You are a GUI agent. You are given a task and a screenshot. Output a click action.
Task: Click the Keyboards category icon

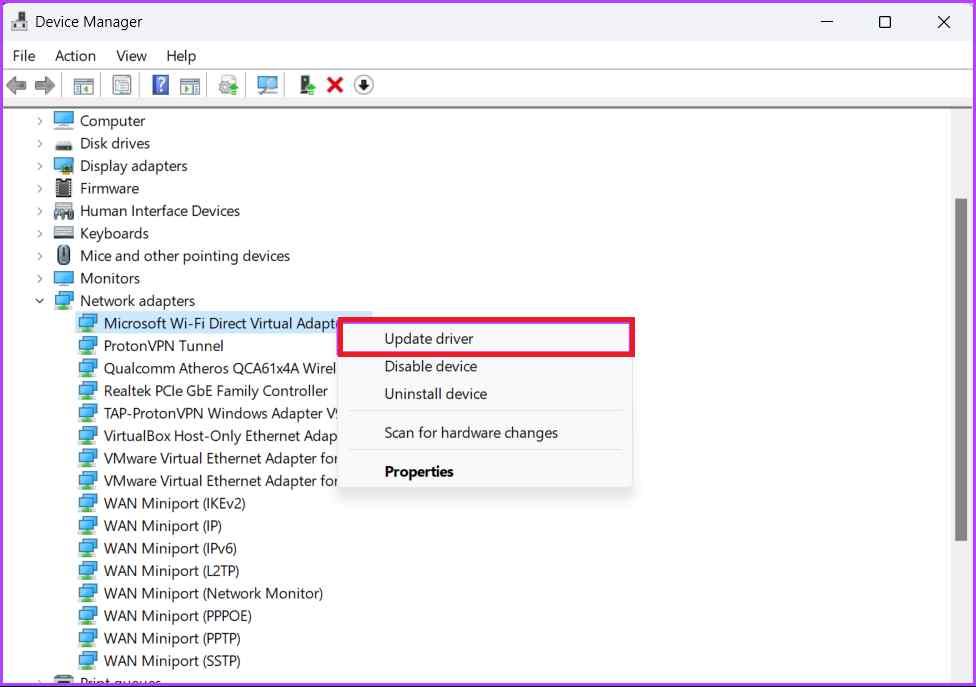point(63,233)
